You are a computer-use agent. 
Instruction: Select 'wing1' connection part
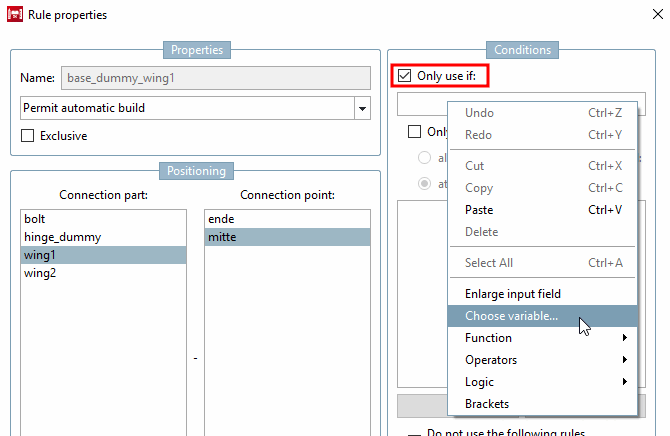(40, 255)
